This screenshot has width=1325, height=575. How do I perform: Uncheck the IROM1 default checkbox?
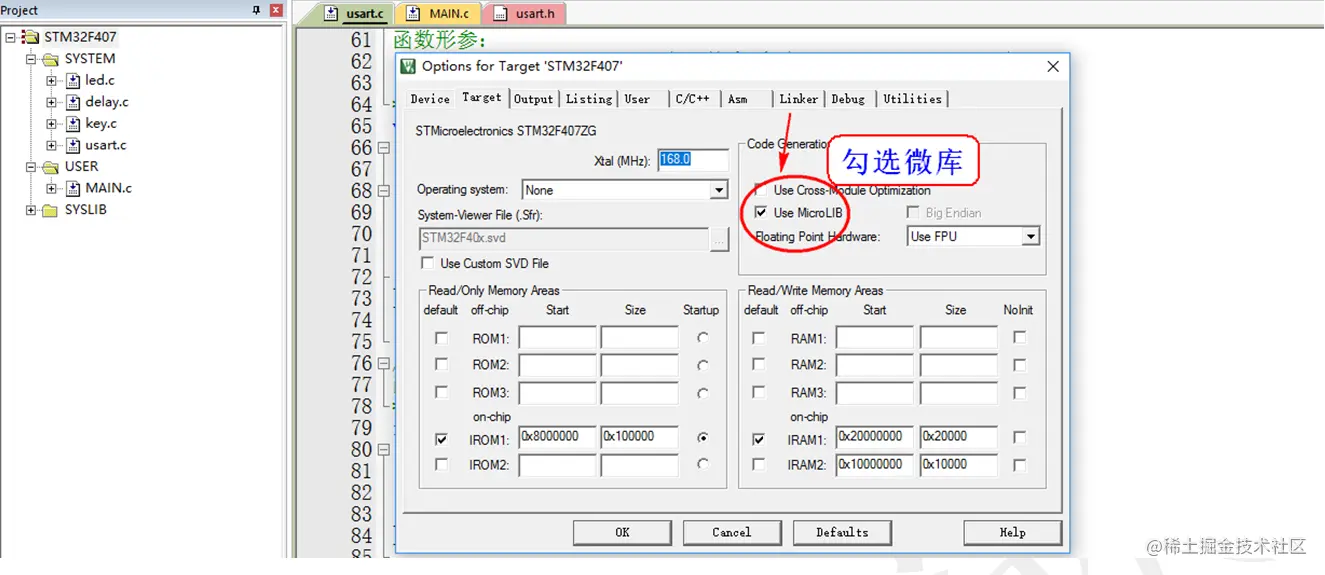441,439
